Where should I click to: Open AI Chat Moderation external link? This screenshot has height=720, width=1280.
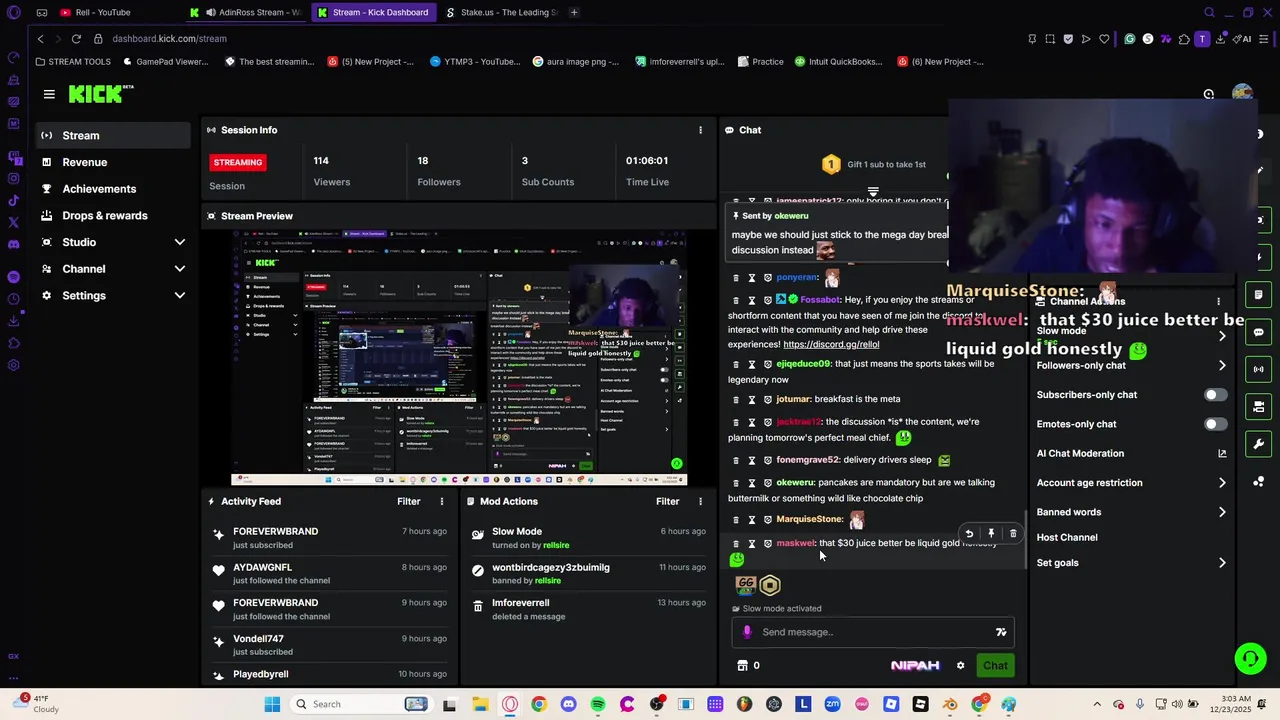(x=1222, y=454)
